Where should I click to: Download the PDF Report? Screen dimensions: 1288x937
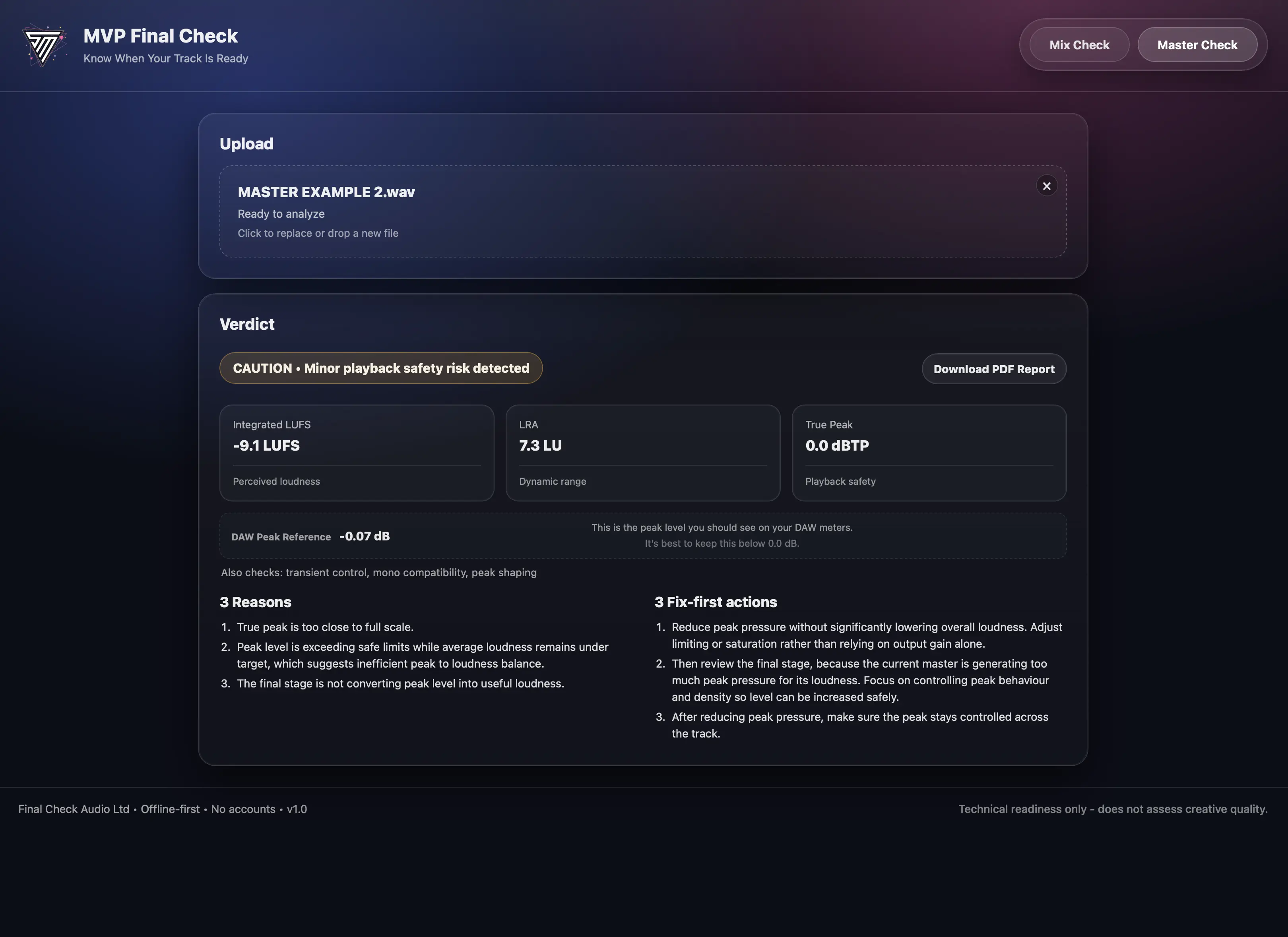(x=993, y=369)
